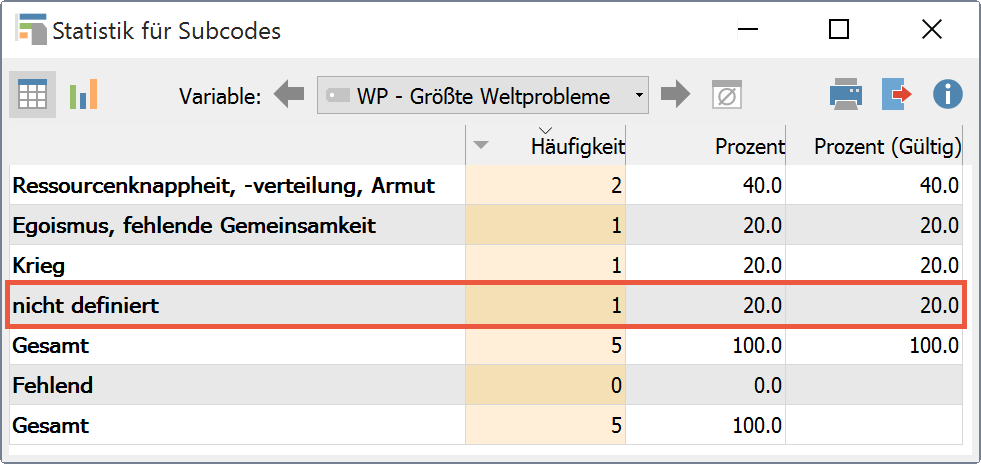This screenshot has height=464, width=981.
Task: Switch to table view icon
Action: [x=32, y=95]
